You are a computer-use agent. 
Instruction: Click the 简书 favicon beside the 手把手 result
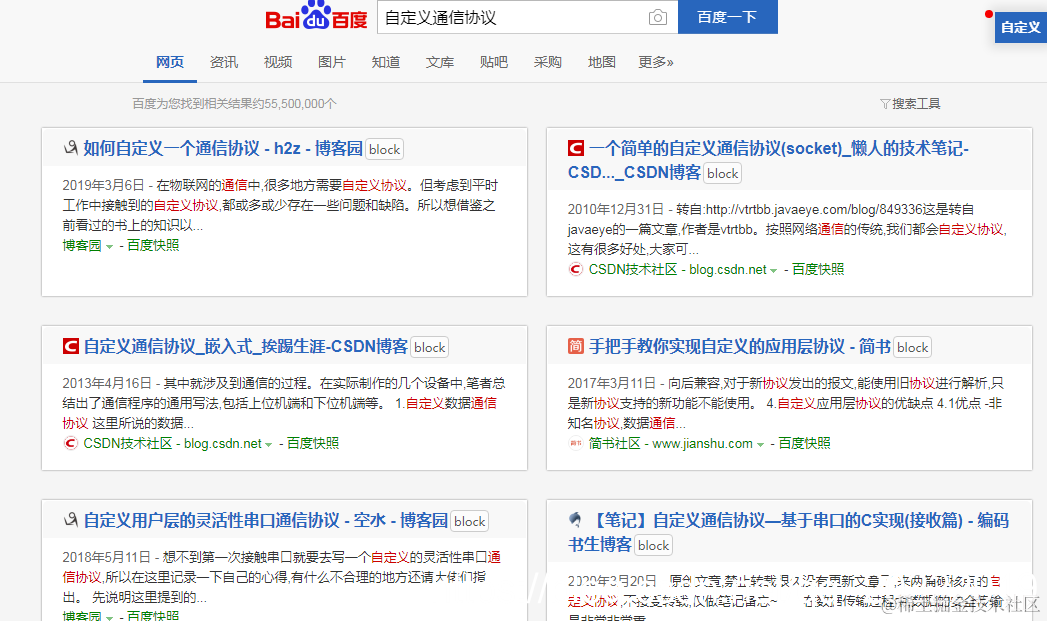[576, 346]
